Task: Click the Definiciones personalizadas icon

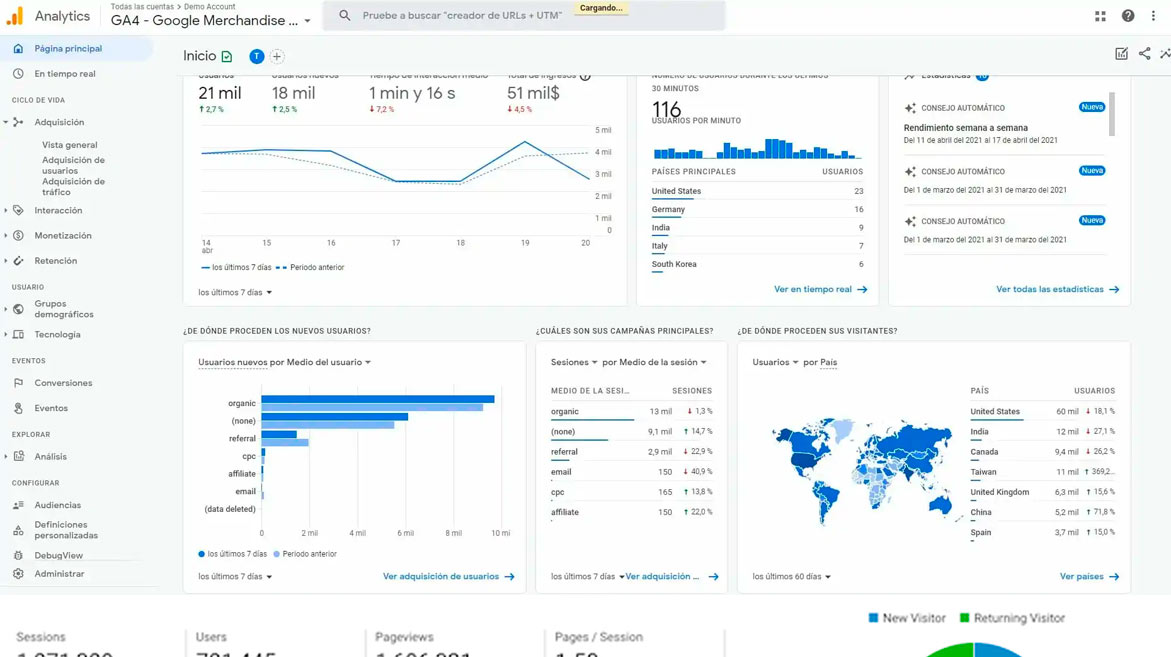Action: 18,530
